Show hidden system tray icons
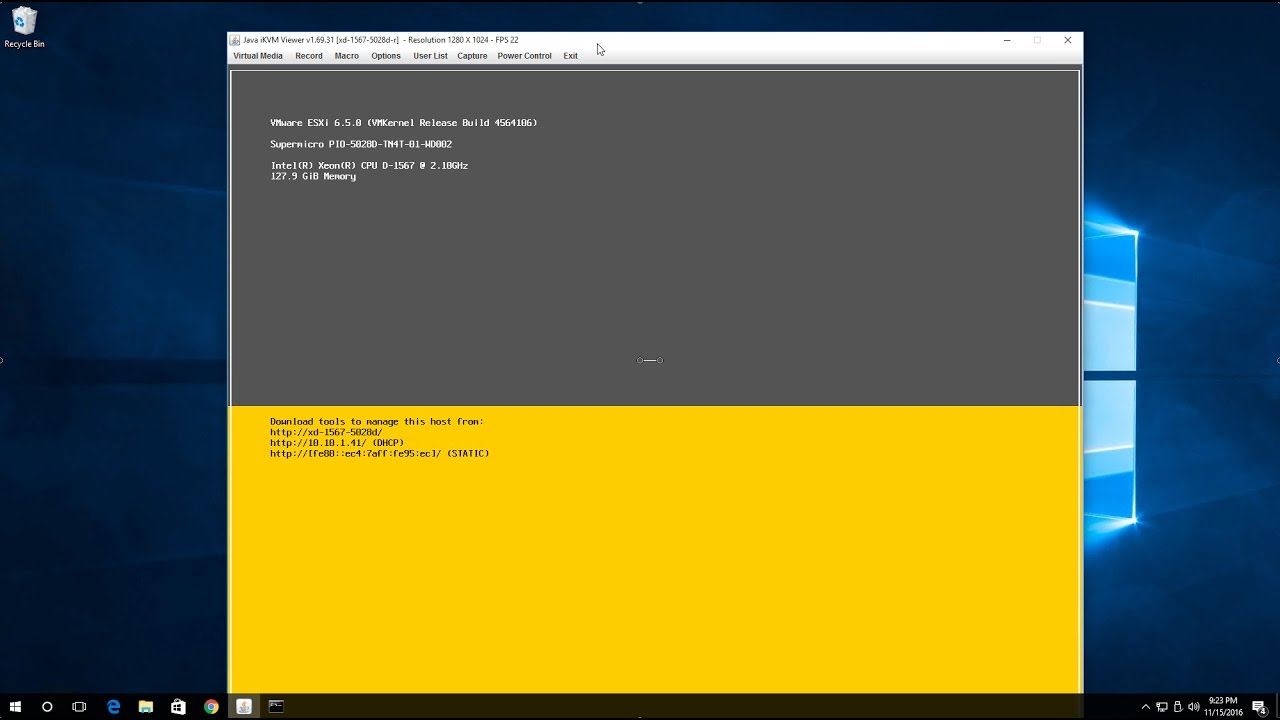The width and height of the screenshot is (1280, 720). click(1147, 707)
